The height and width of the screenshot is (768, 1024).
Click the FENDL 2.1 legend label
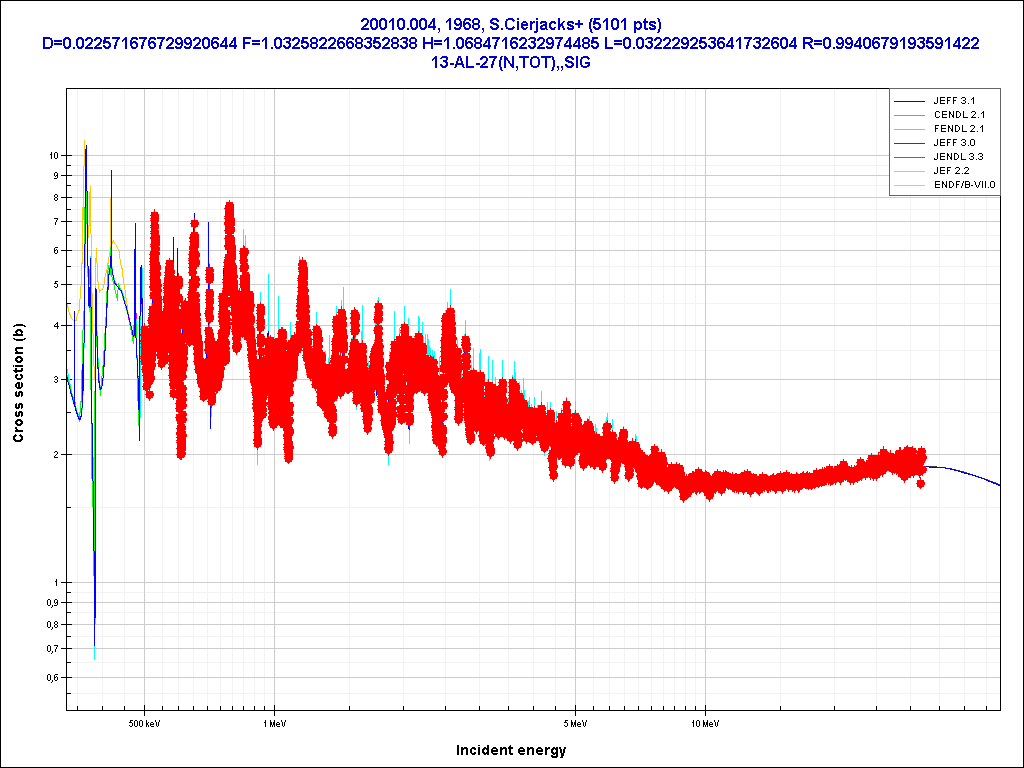coord(957,129)
